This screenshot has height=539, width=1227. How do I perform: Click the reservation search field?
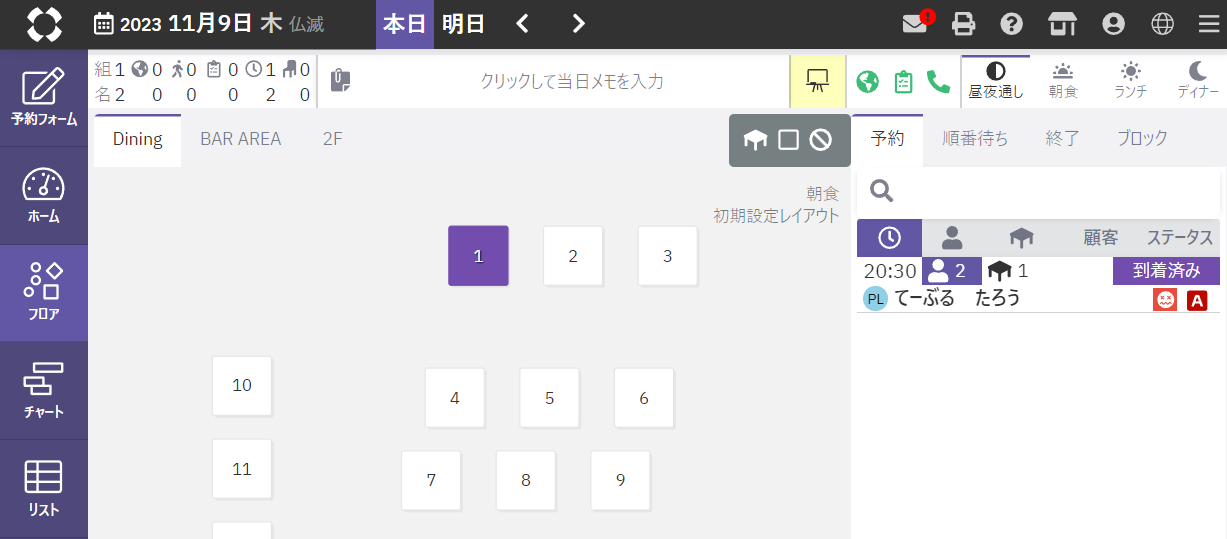[1038, 192]
